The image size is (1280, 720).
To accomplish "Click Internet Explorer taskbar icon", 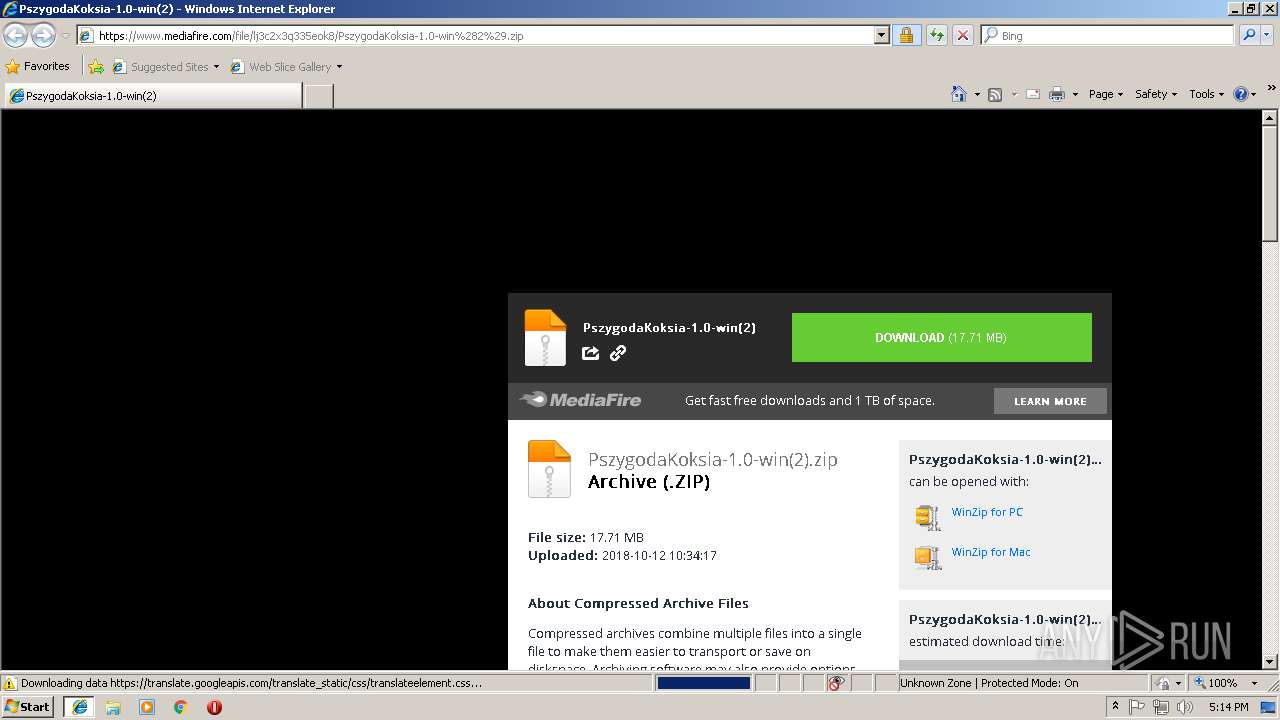I will [79, 707].
